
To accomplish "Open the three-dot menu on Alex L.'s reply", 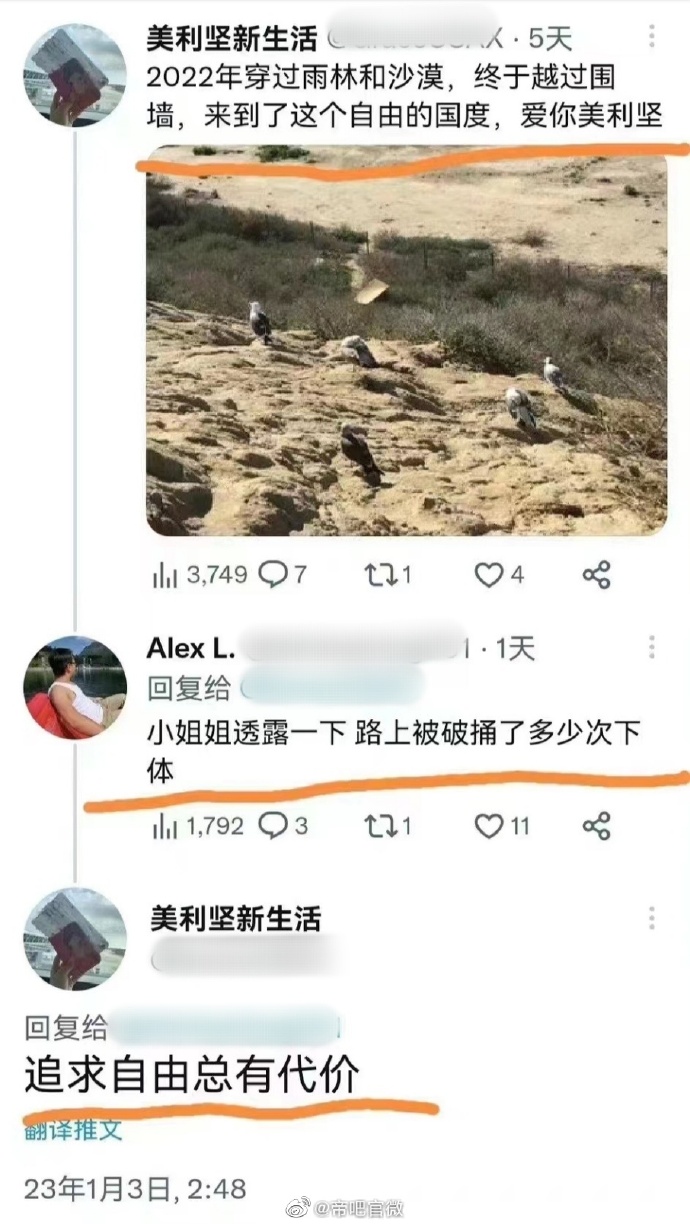I will tap(652, 647).
